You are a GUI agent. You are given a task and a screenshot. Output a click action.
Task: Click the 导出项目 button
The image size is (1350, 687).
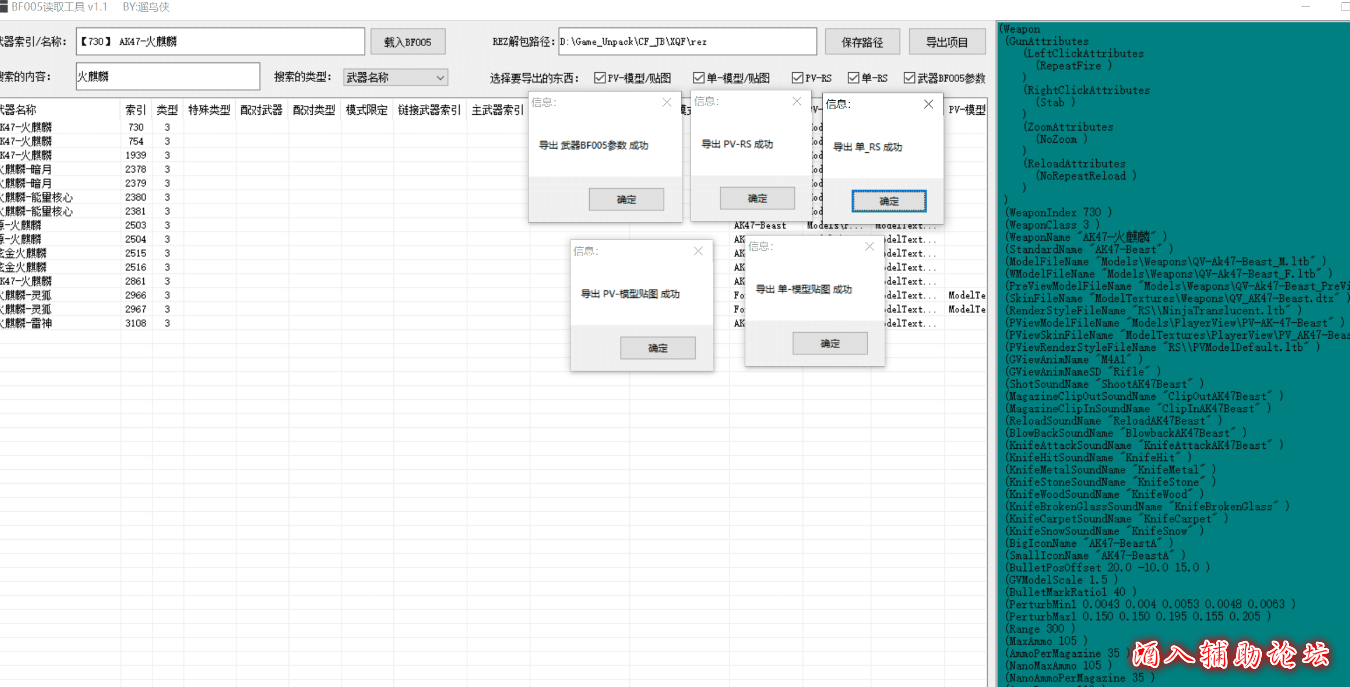click(946, 42)
